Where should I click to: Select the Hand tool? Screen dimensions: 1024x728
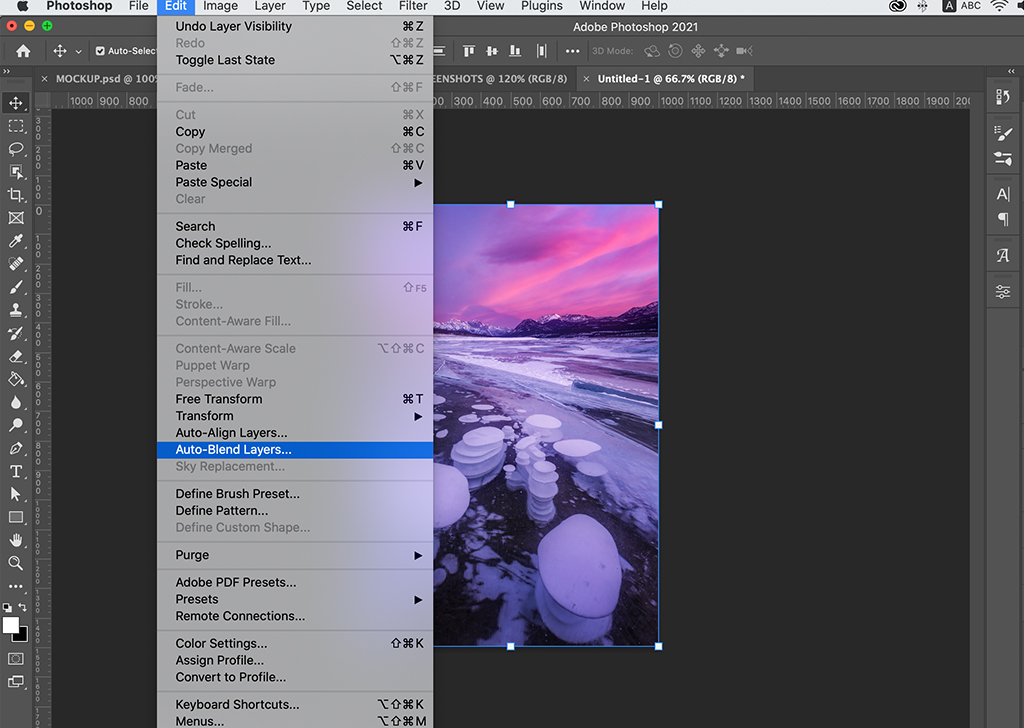pyautogui.click(x=16, y=540)
